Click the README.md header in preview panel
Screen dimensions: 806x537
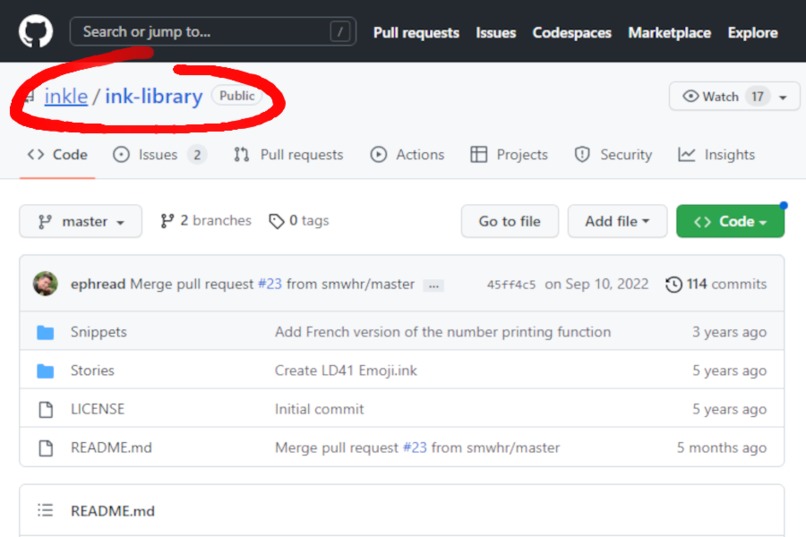click(x=113, y=511)
